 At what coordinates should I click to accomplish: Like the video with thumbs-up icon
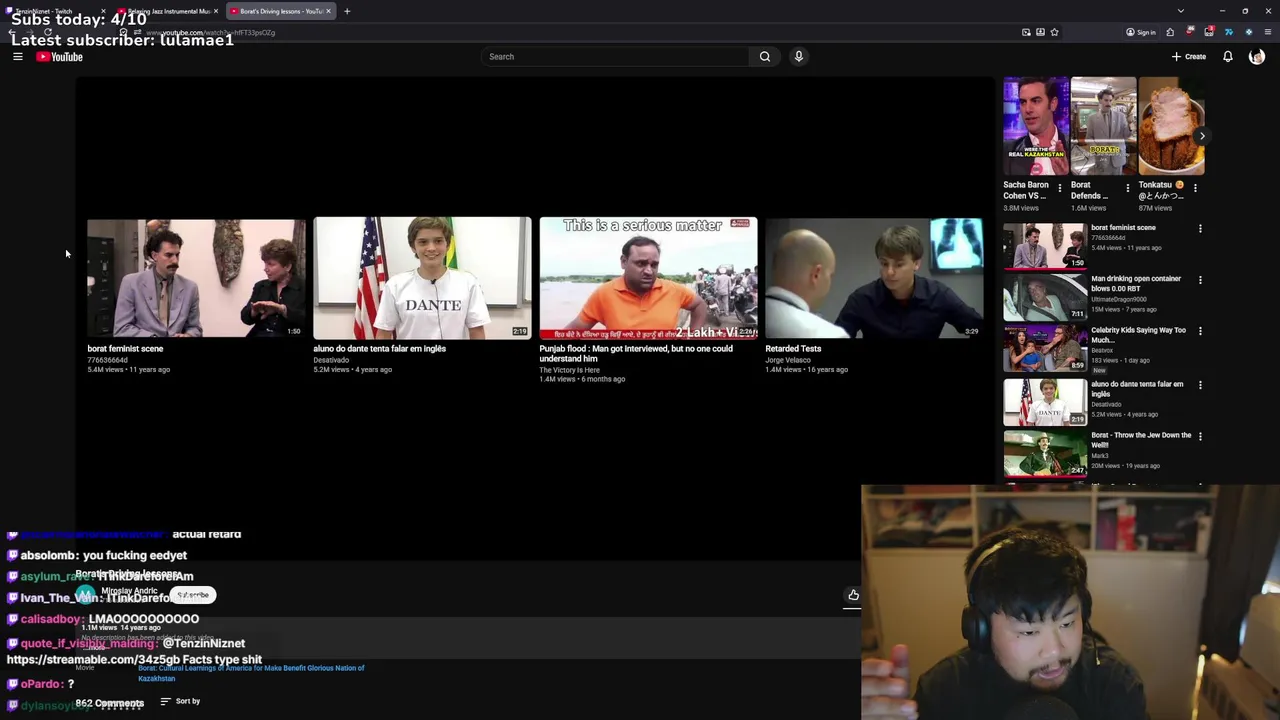853,595
